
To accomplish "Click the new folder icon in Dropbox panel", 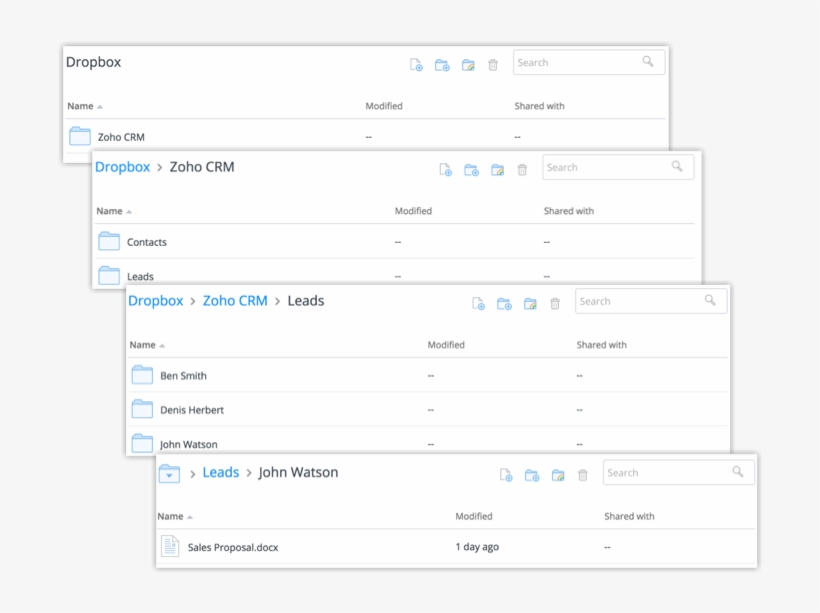I will [443, 64].
